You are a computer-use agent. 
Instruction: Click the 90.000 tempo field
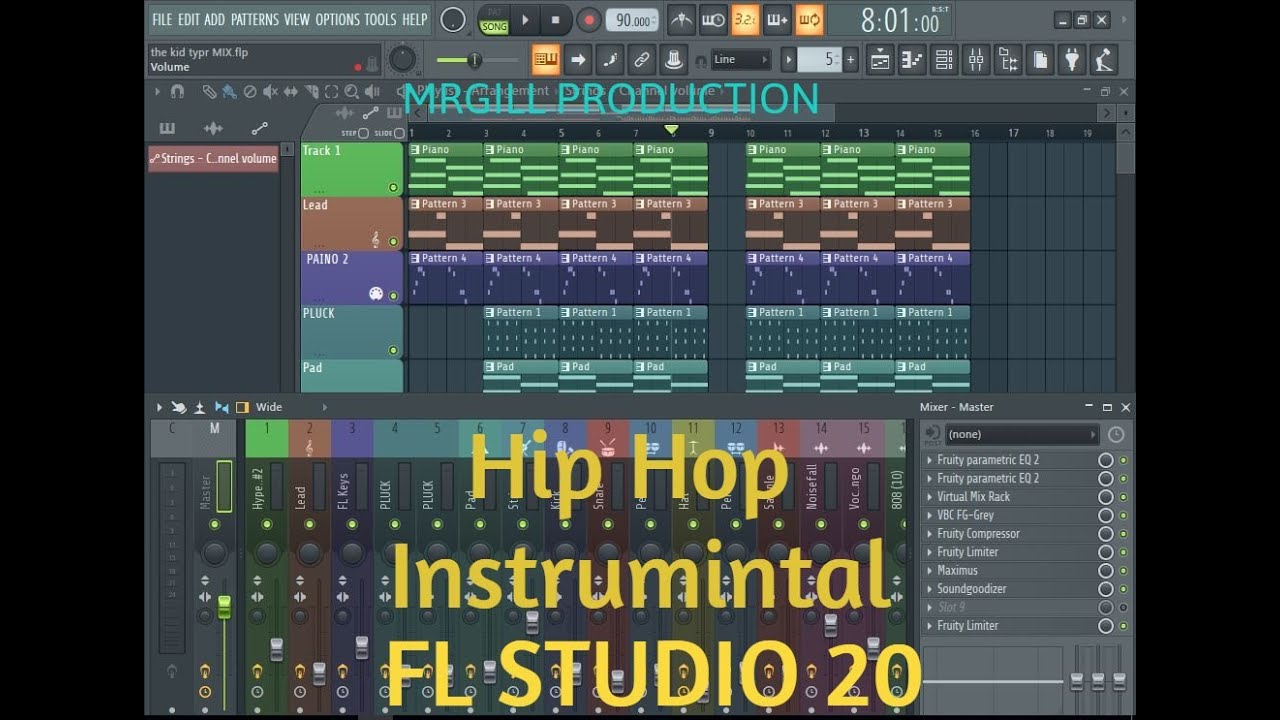click(632, 20)
